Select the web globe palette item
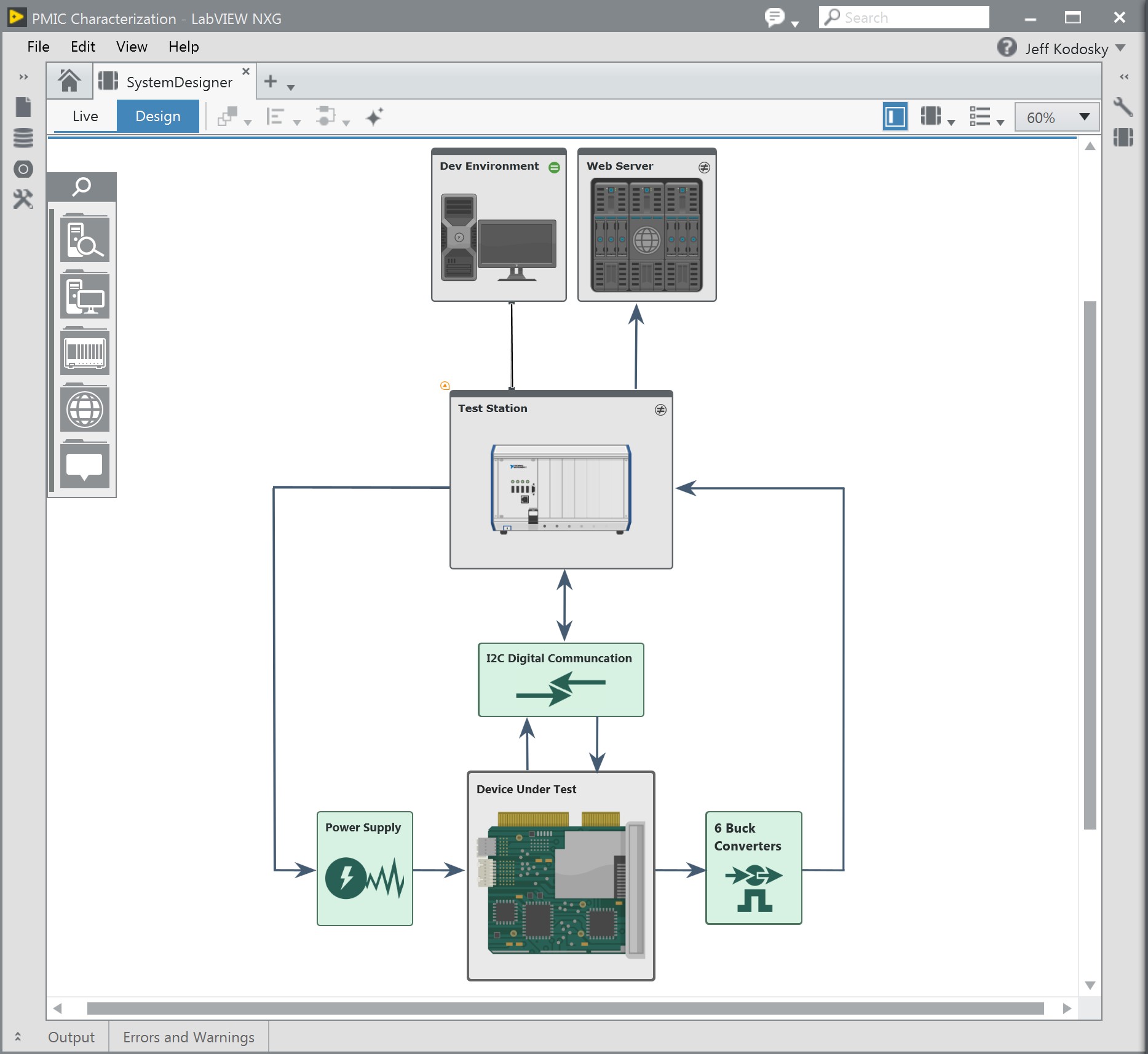This screenshot has width=1148, height=1054. (85, 409)
